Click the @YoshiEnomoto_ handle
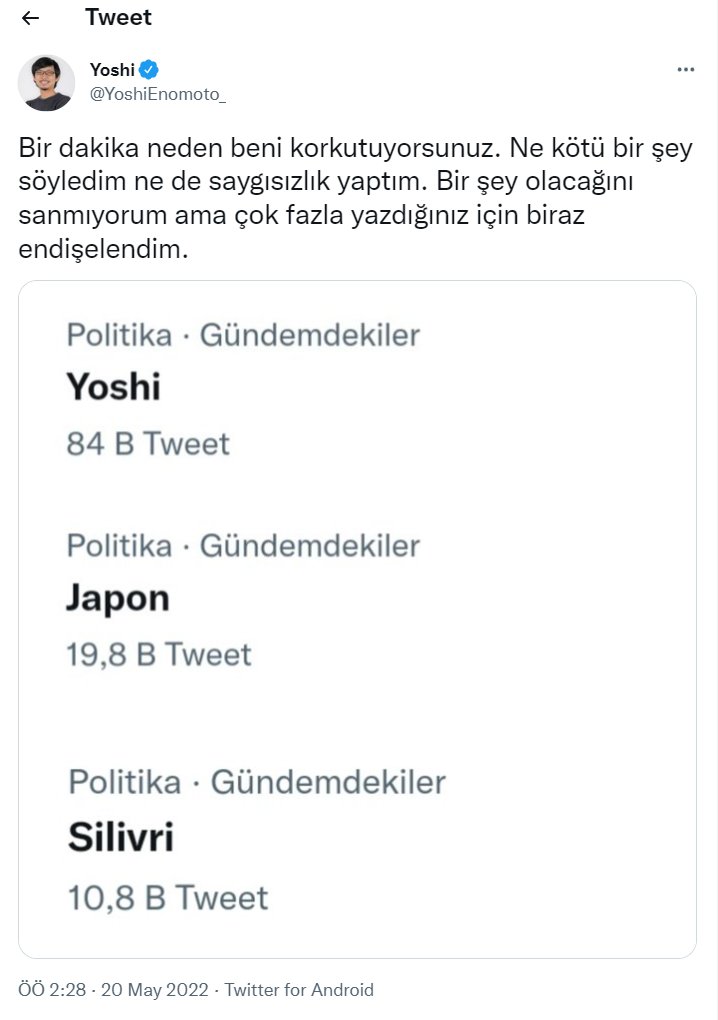The width and height of the screenshot is (718, 1020). (158, 94)
